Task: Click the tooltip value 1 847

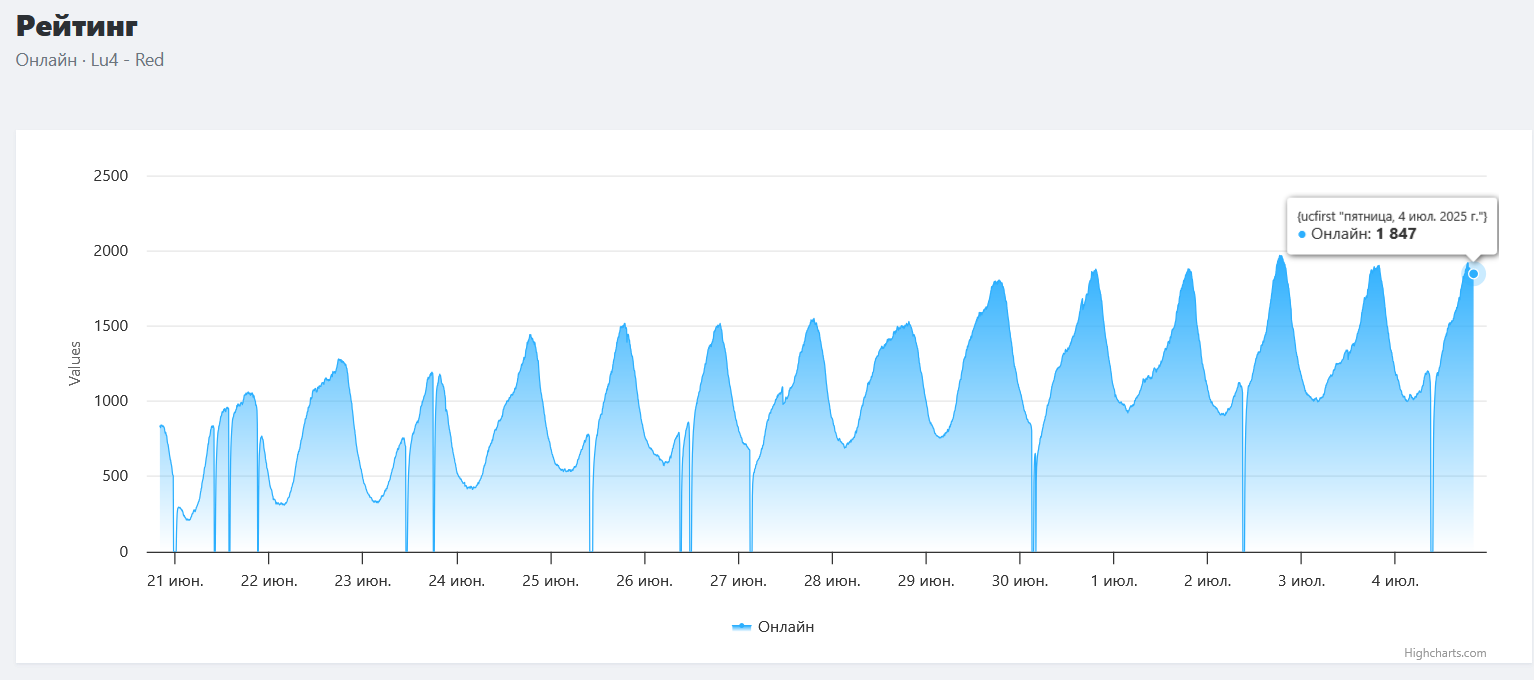Action: click(1396, 234)
